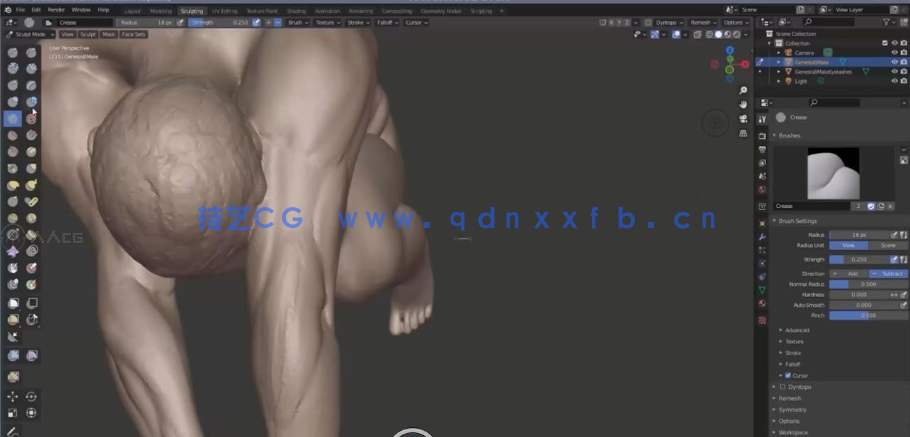Open the Object Data green triangle tab
910x437 pixels.
click(762, 290)
